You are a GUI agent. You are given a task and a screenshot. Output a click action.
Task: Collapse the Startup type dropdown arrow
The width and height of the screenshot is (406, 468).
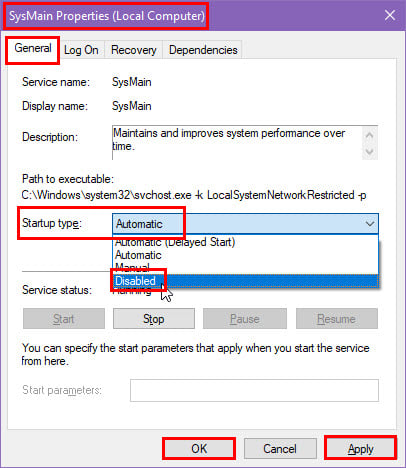click(x=370, y=224)
